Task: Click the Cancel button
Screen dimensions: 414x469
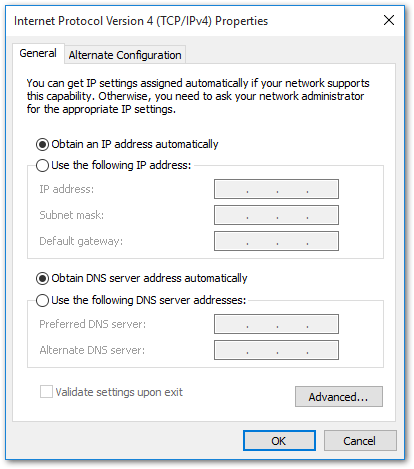Action: click(360, 441)
